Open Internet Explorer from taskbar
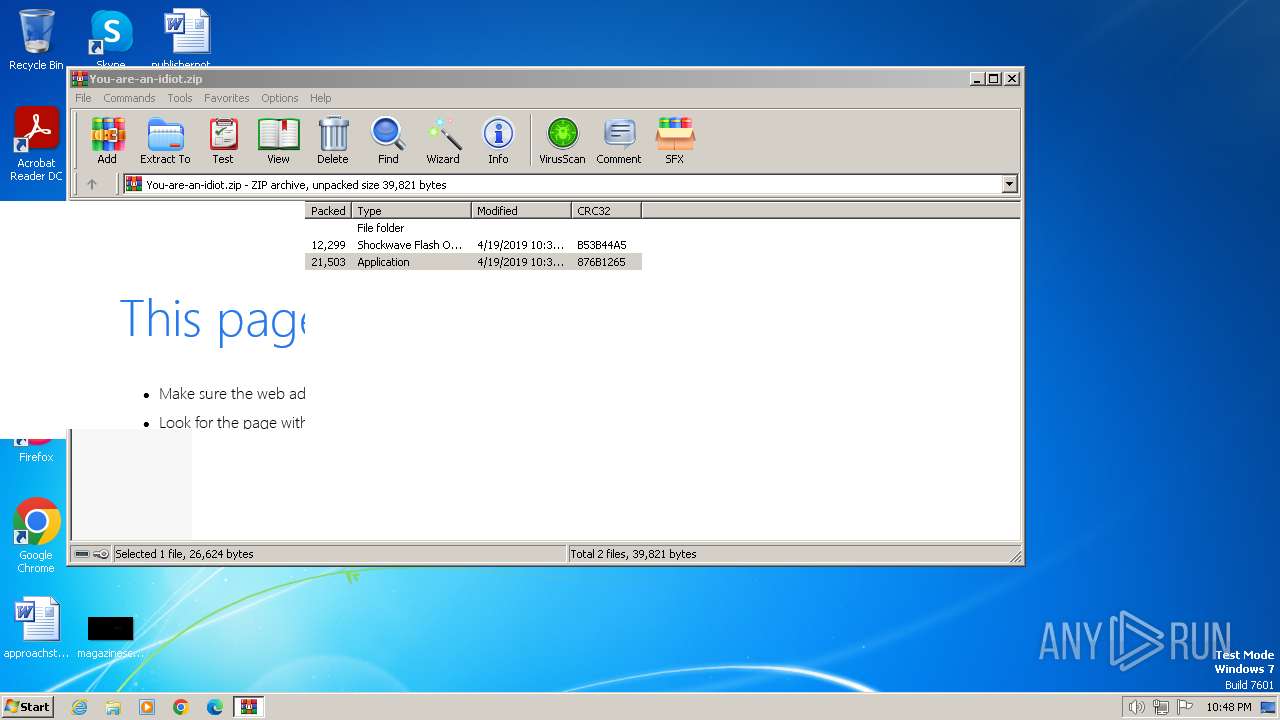The height and width of the screenshot is (720, 1280). click(x=79, y=707)
